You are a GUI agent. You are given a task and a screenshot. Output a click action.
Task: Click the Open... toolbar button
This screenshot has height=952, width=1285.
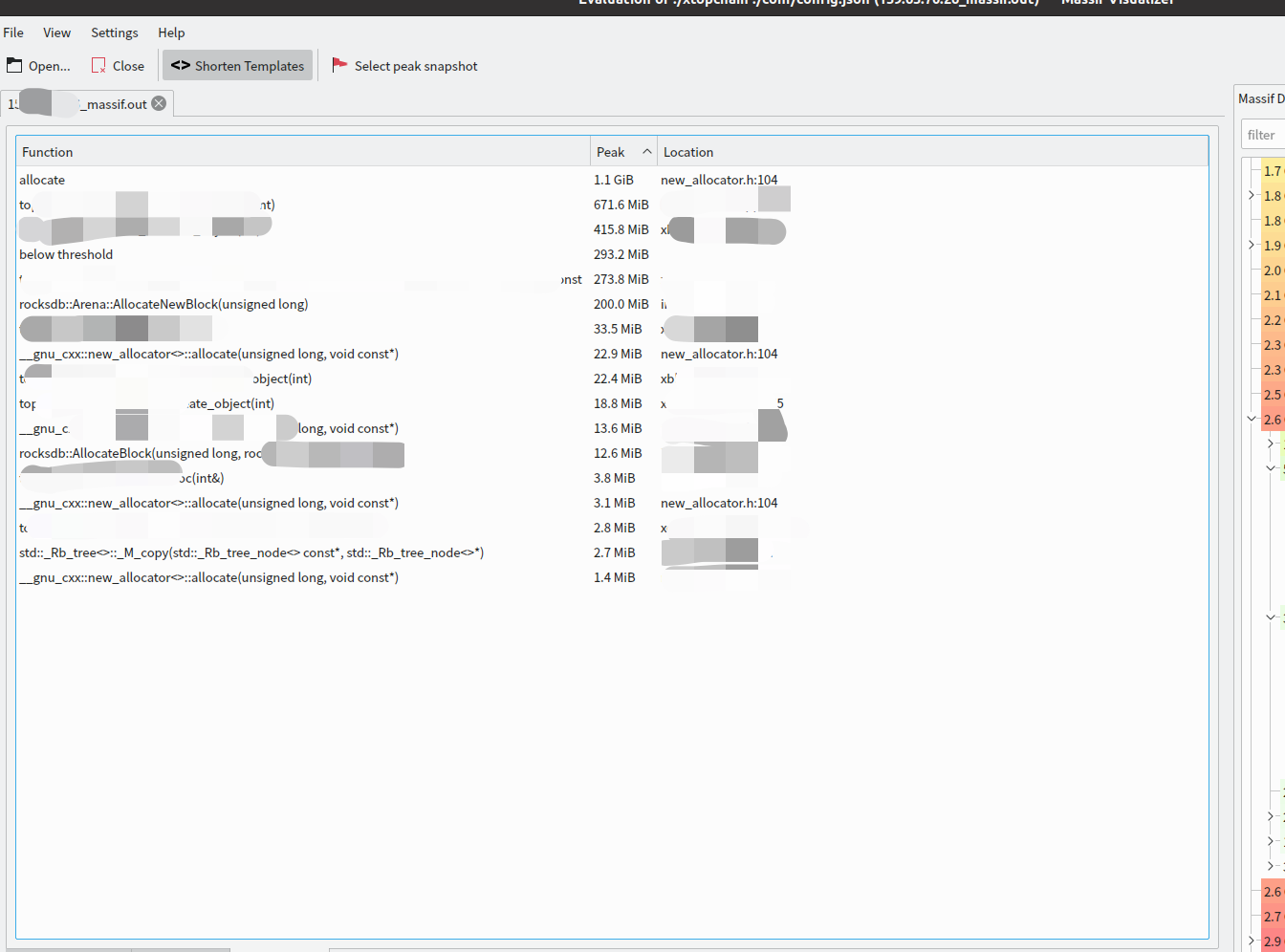point(38,65)
